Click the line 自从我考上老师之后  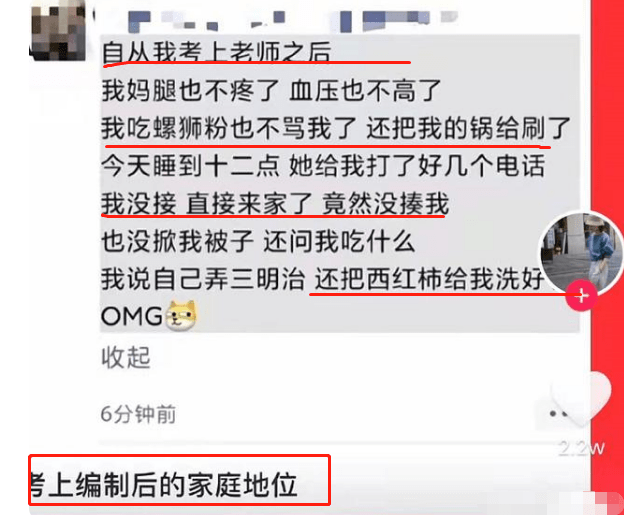216,52
